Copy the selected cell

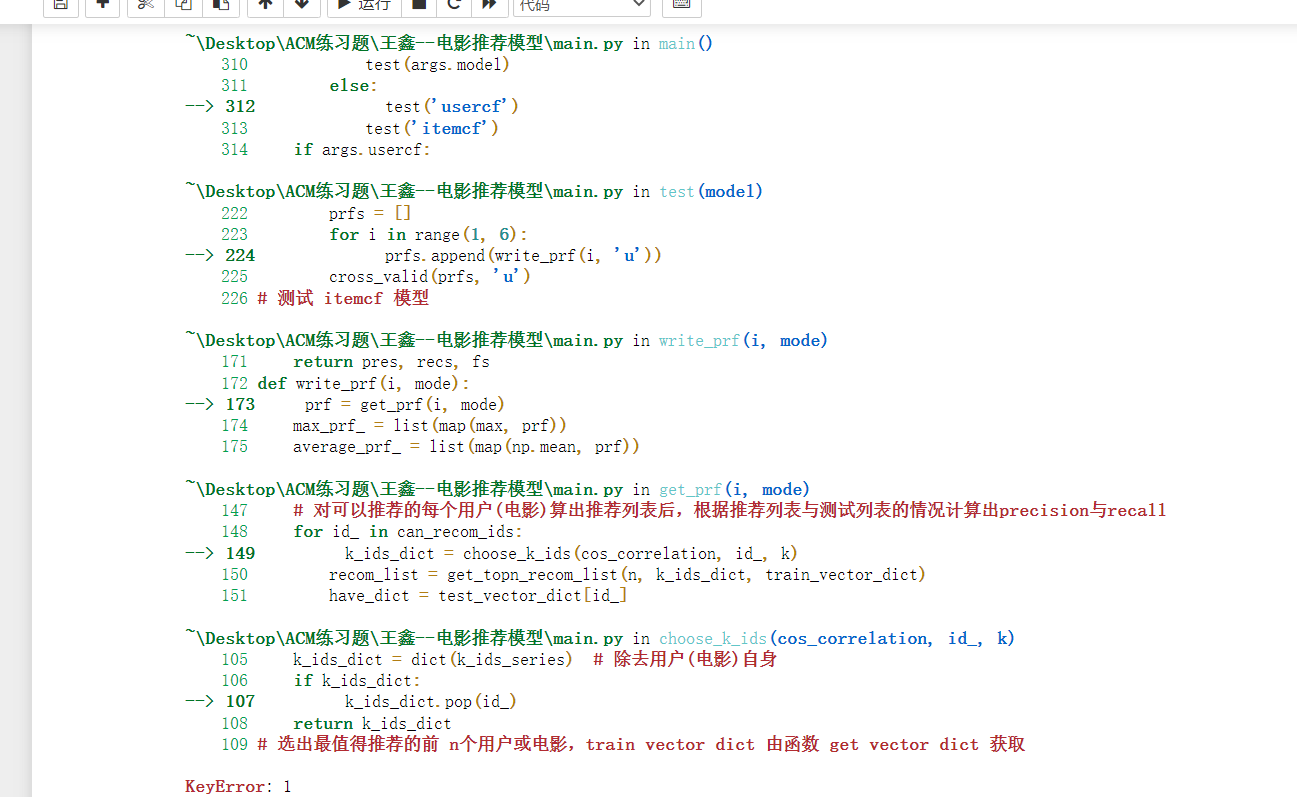[x=182, y=7]
